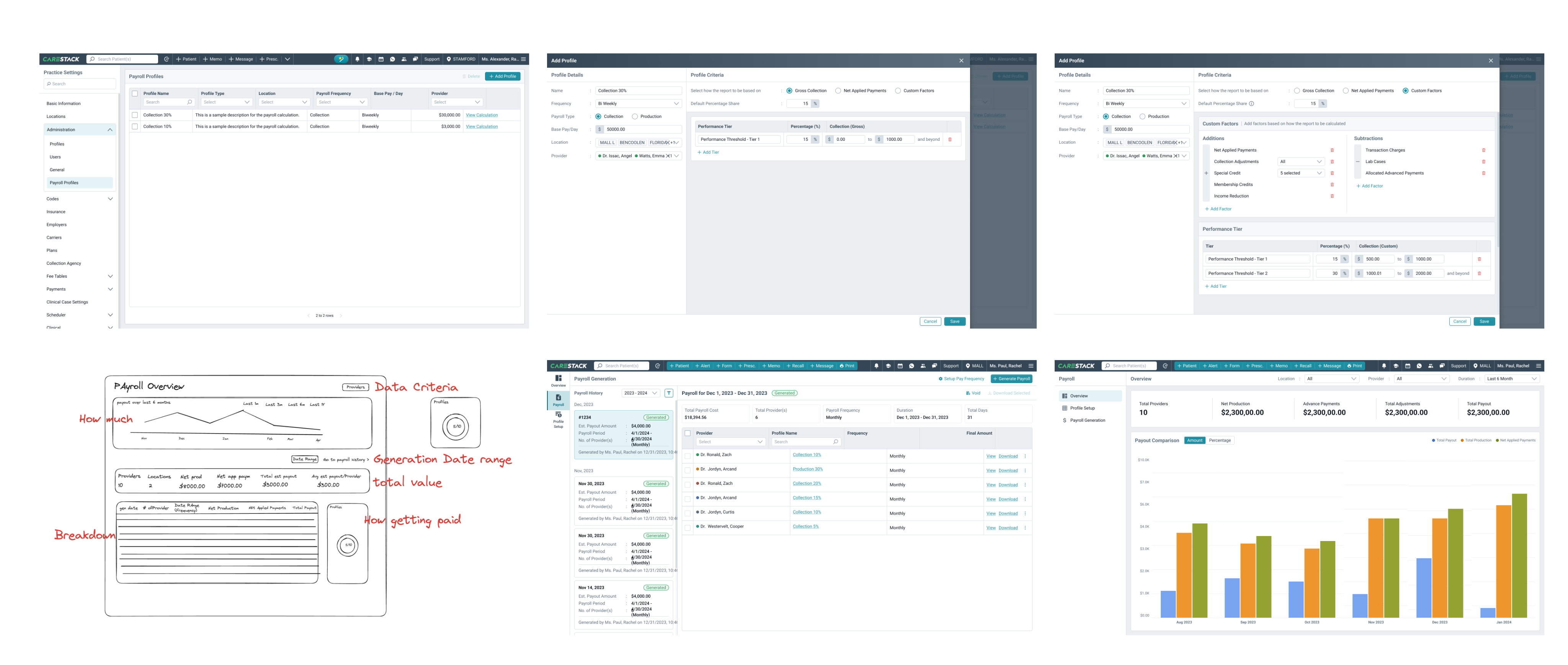Click Add Factor under Subtractions

pos(1370,186)
